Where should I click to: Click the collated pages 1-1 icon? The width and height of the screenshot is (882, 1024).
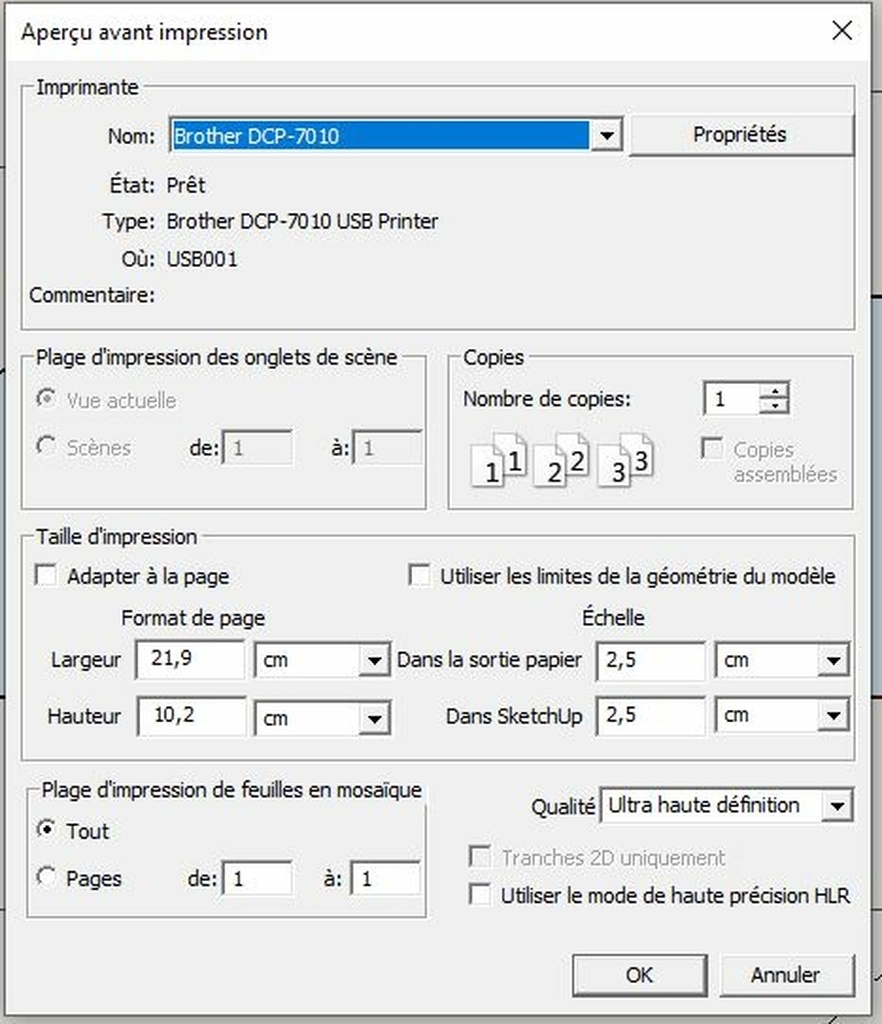click(499, 460)
